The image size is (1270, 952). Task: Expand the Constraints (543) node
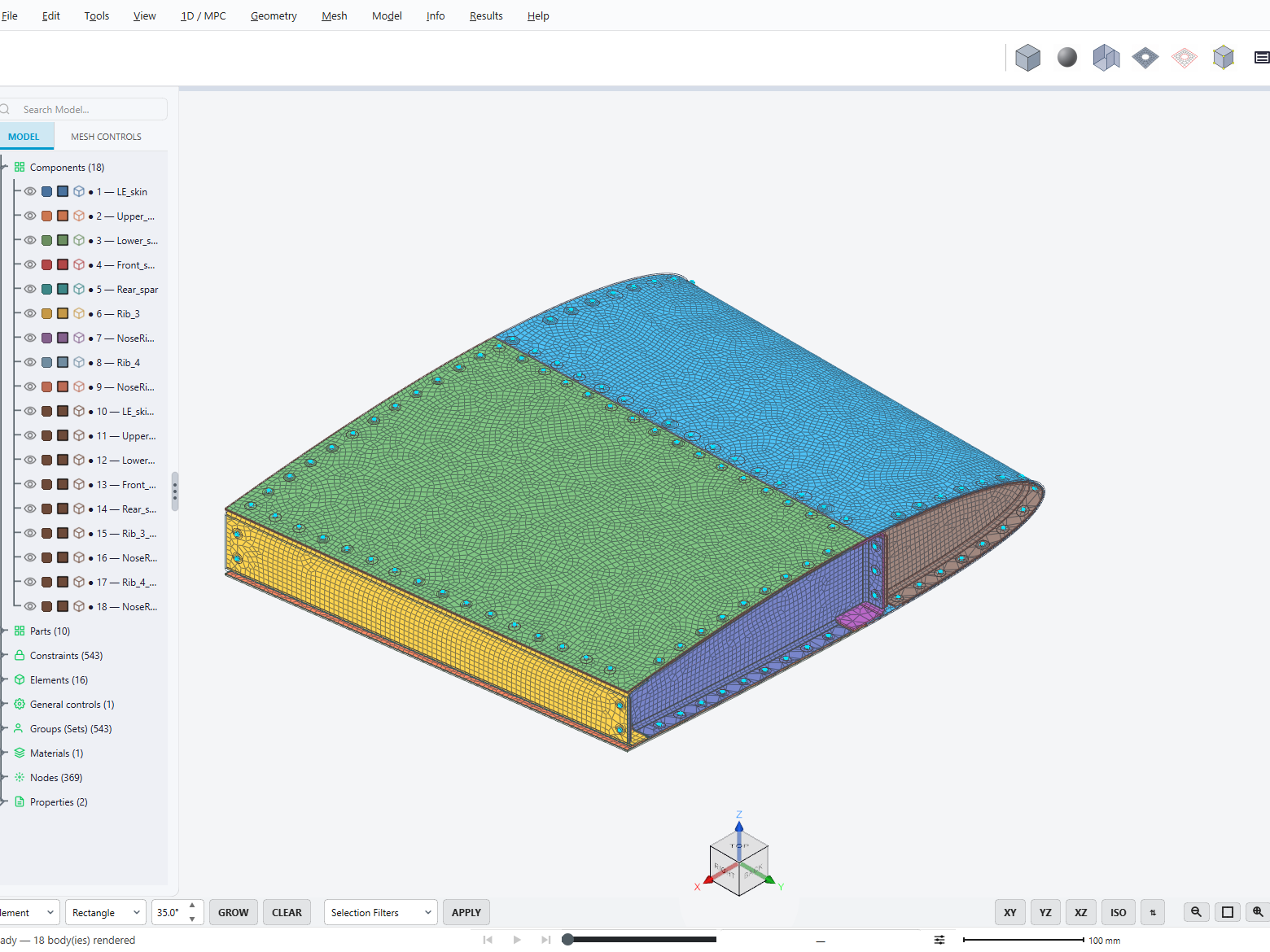click(x=4, y=656)
